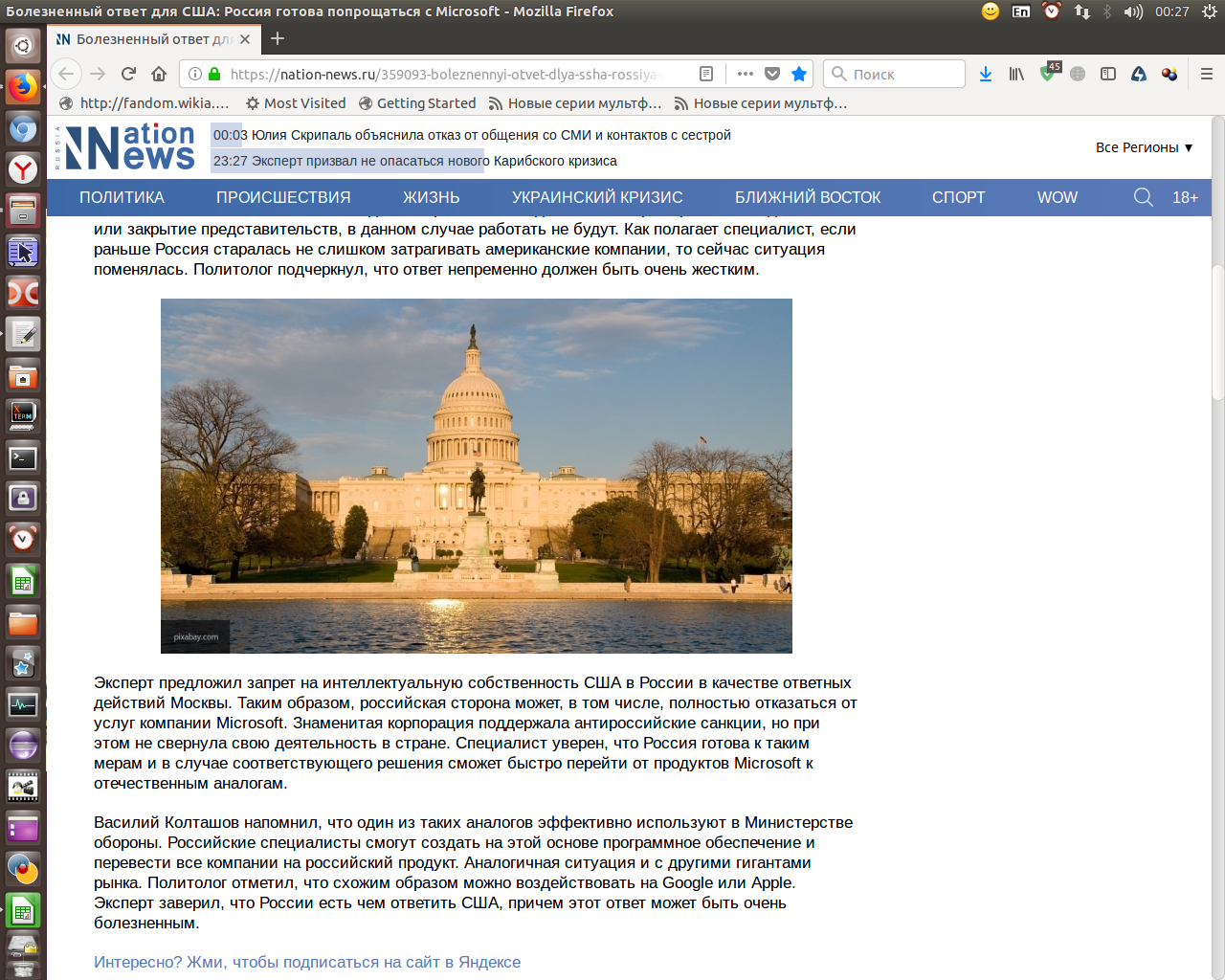Open the Ubuntu dash search
The image size is (1225, 980).
[x=23, y=45]
